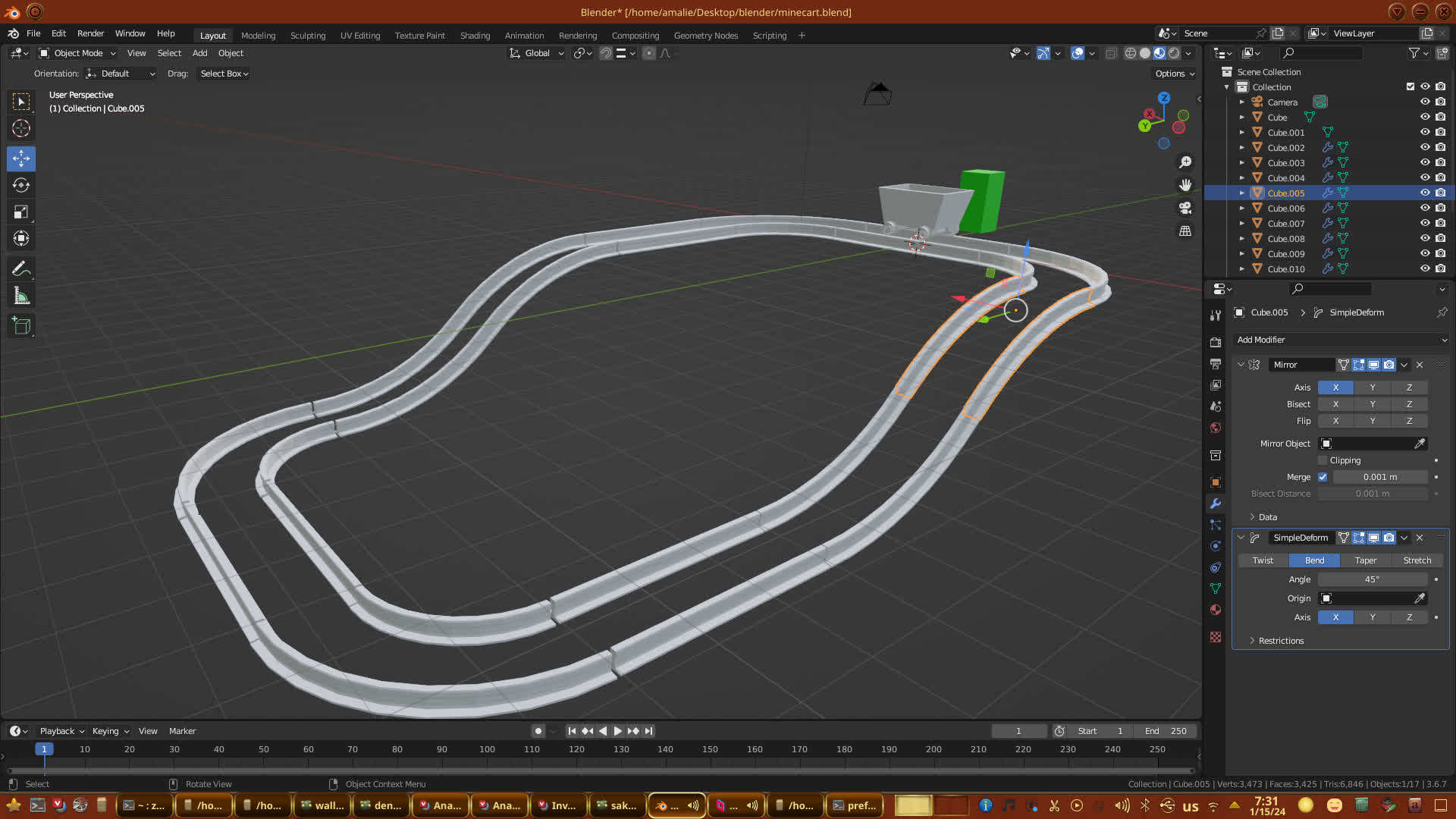Enable the Mirror Clipping checkbox
This screenshot has width=1456, height=819.
click(1323, 460)
